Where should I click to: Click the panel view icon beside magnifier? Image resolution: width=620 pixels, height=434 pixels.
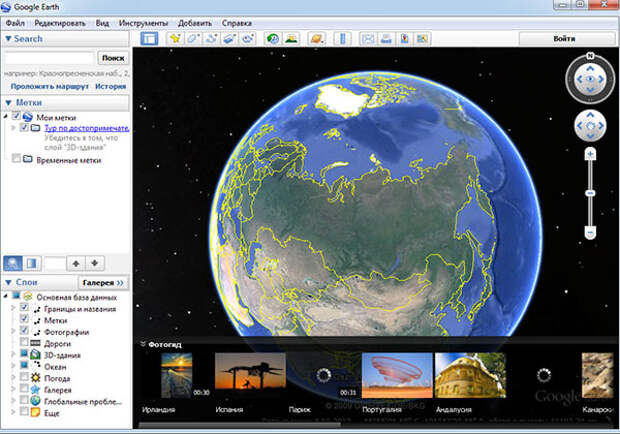[32, 263]
